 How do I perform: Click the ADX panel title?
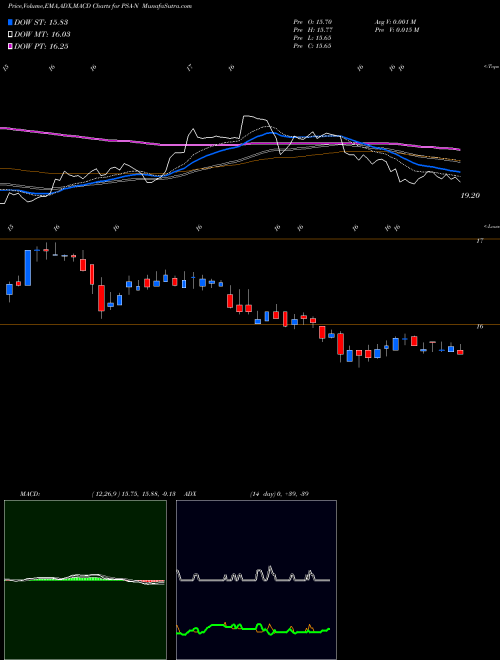pyautogui.click(x=190, y=494)
